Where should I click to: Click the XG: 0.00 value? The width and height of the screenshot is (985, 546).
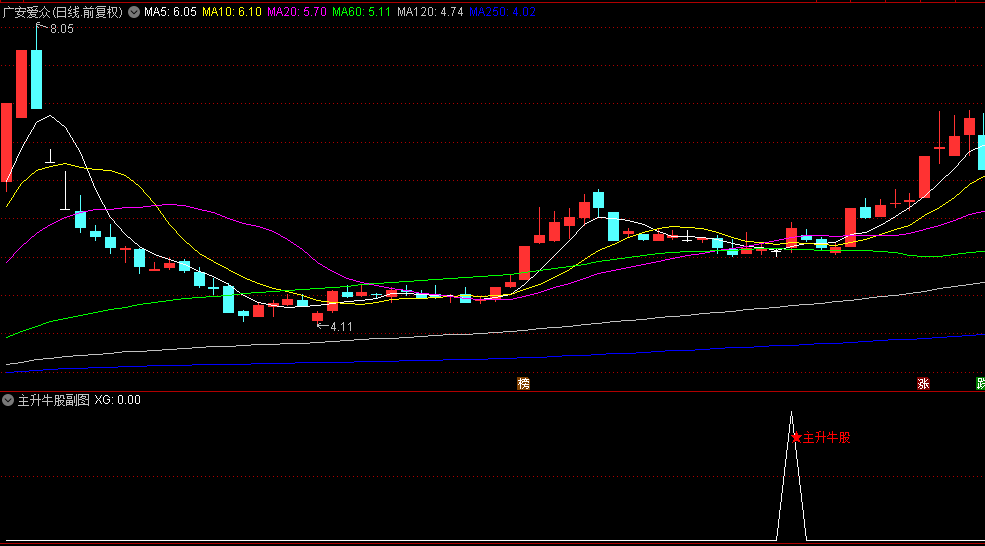[117, 400]
